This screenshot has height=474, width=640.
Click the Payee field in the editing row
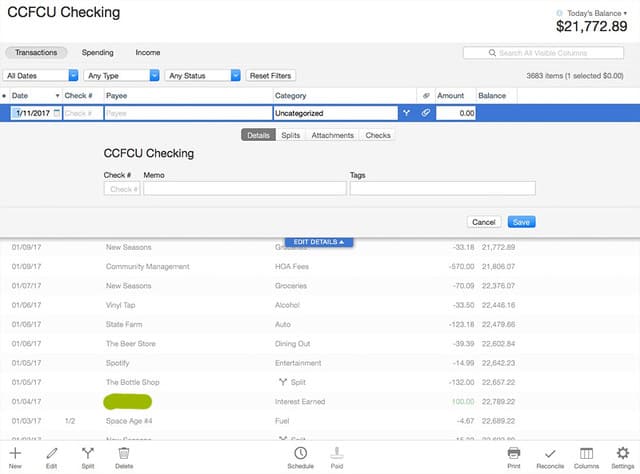click(188, 113)
